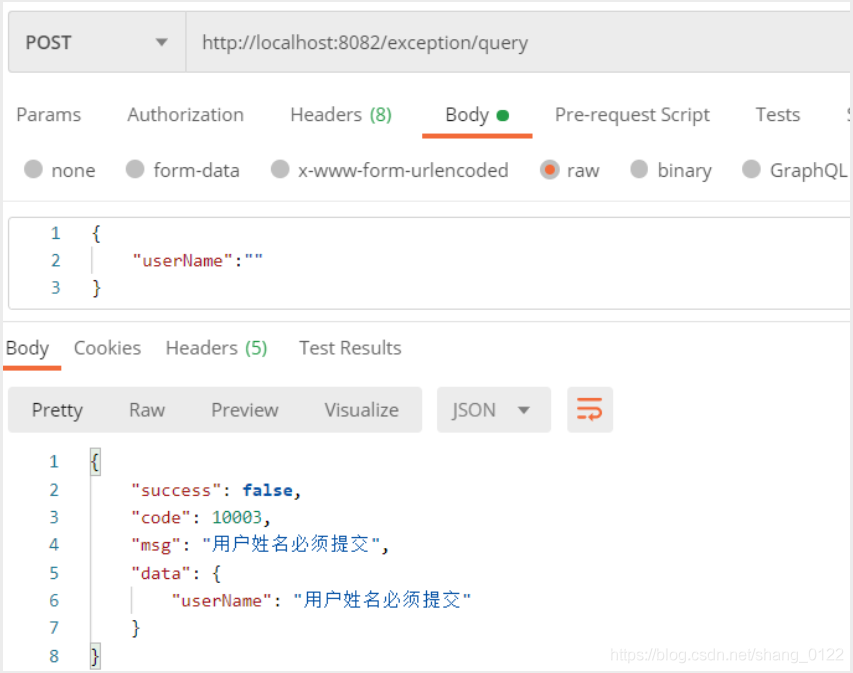Open the POST method dropdown
853x673 pixels.
(x=97, y=42)
